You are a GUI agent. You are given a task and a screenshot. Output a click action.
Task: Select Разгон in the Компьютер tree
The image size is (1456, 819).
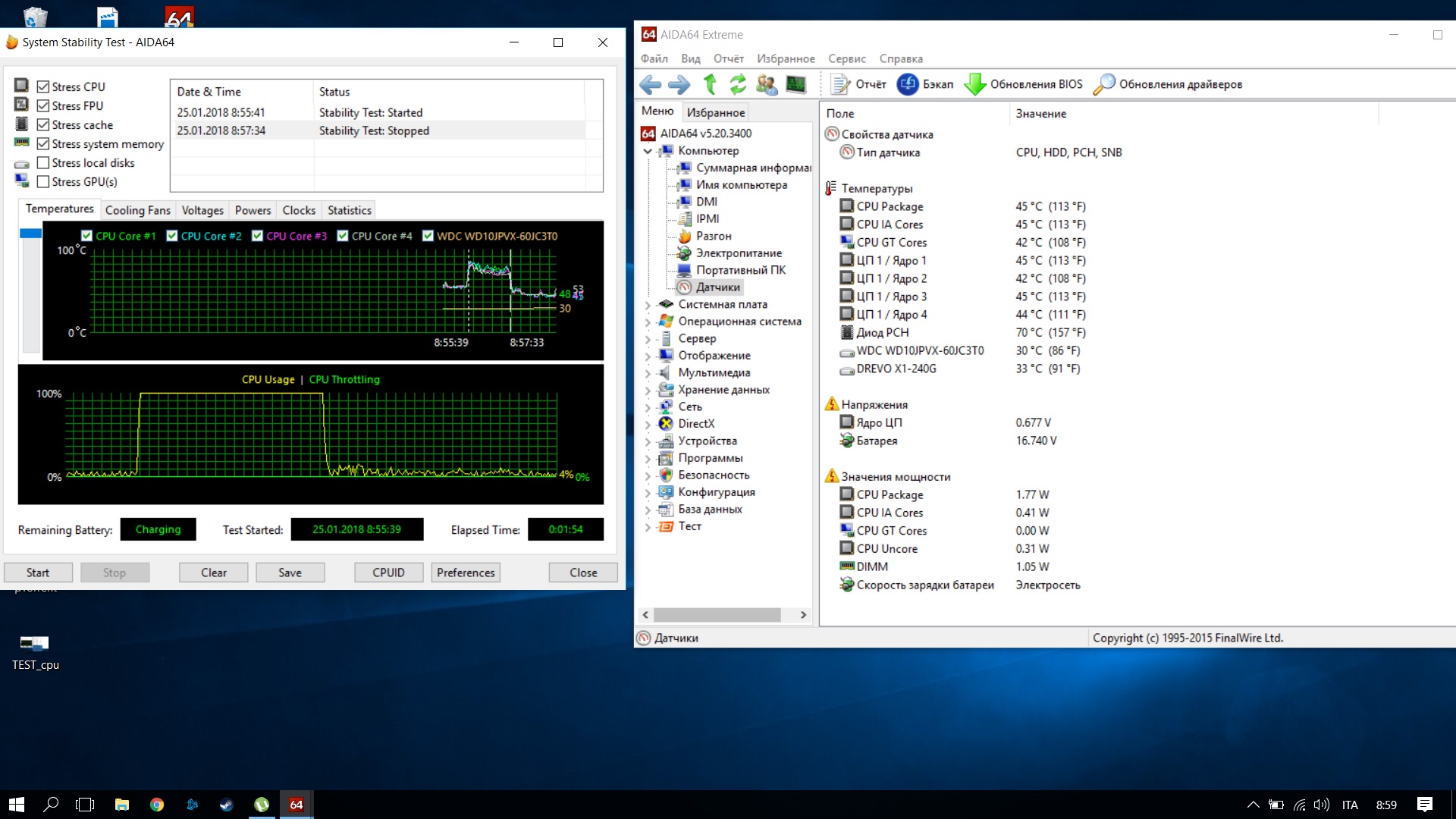pyautogui.click(x=714, y=236)
